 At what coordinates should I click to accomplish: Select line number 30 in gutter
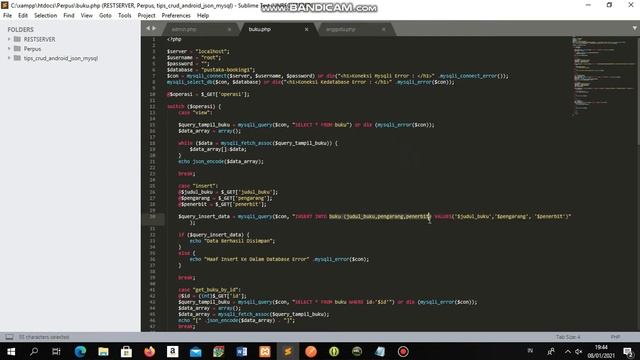click(153, 216)
